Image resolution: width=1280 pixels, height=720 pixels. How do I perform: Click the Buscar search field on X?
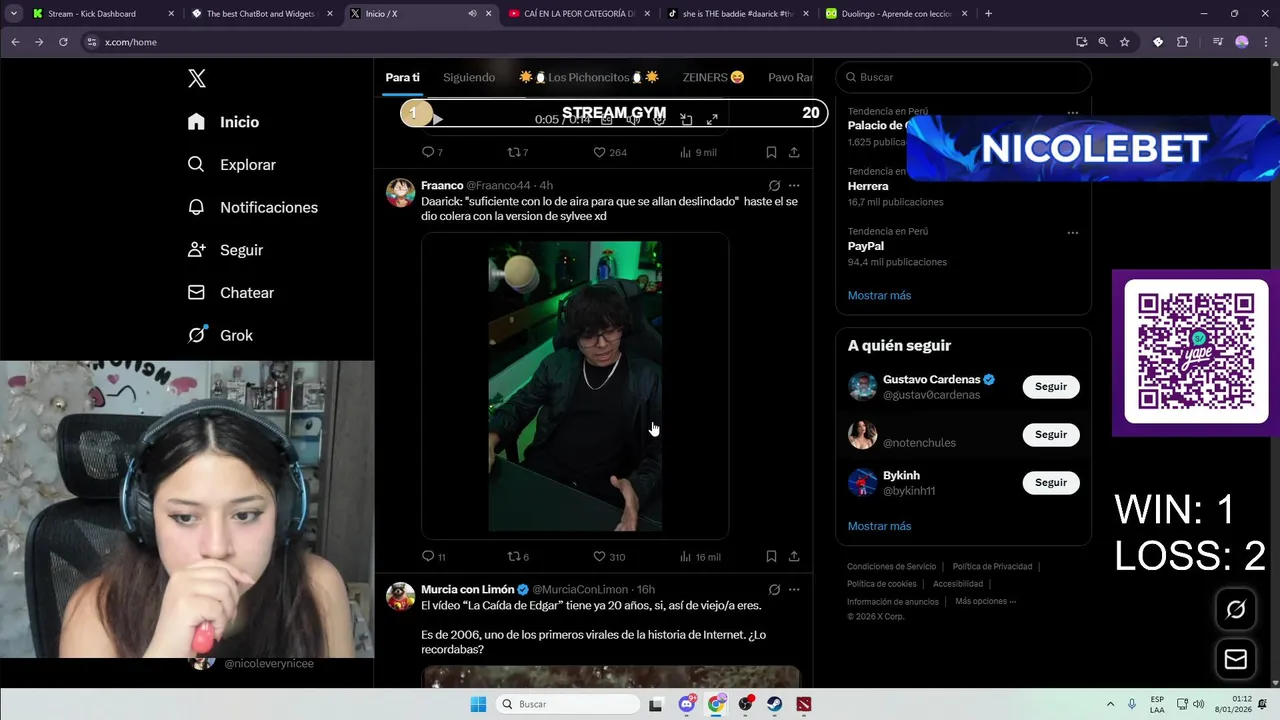pyautogui.click(x=964, y=77)
